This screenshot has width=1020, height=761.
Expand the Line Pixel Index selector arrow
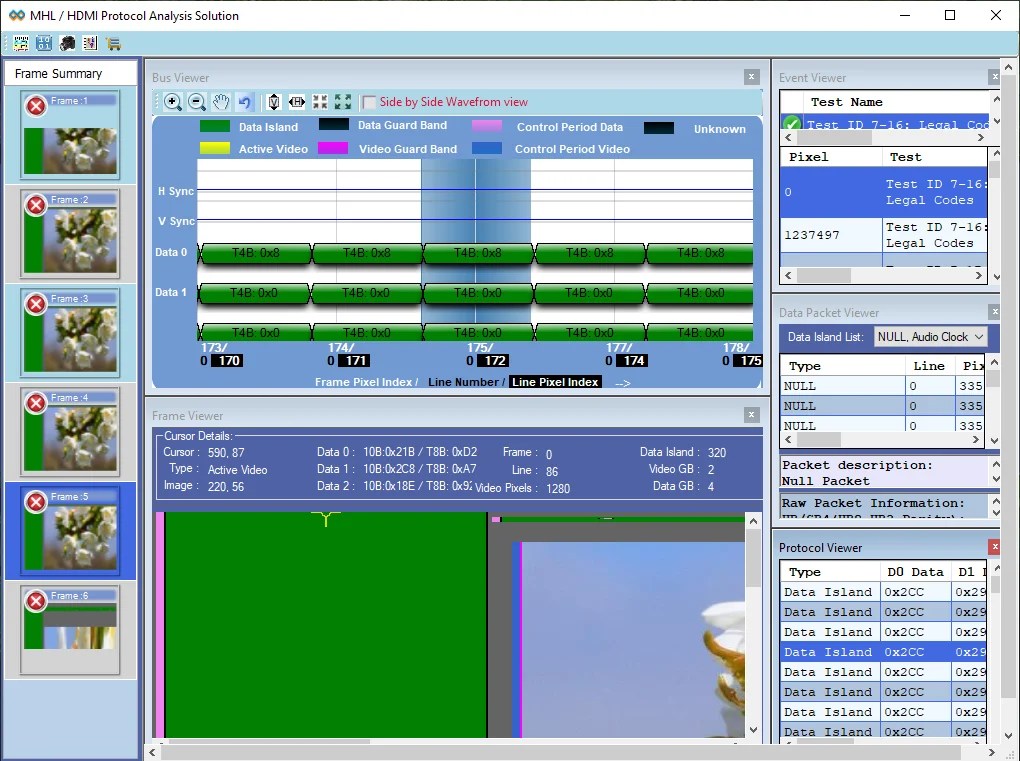pos(622,381)
